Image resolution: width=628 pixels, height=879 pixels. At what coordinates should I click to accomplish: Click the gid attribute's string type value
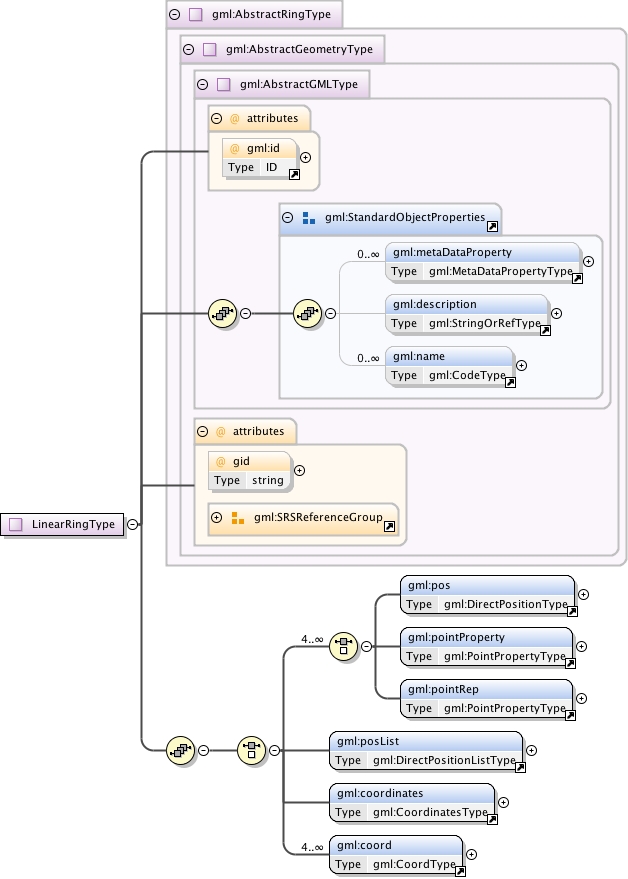pos(267,480)
